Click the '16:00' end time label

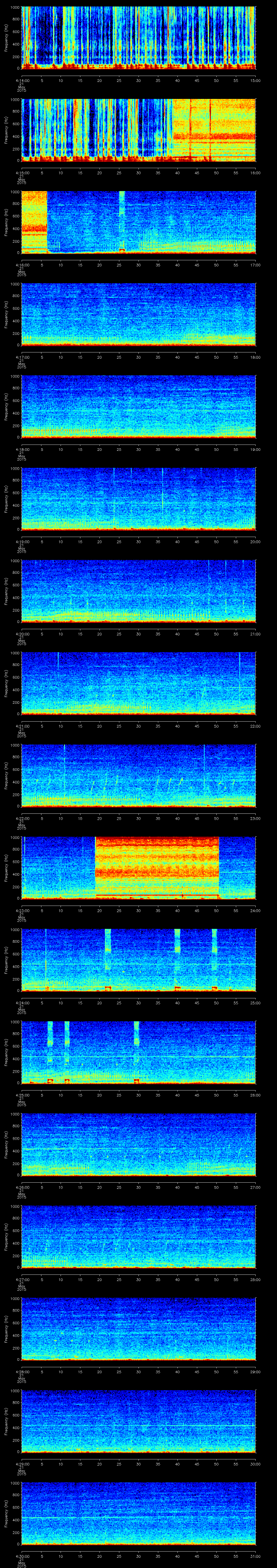(256, 173)
